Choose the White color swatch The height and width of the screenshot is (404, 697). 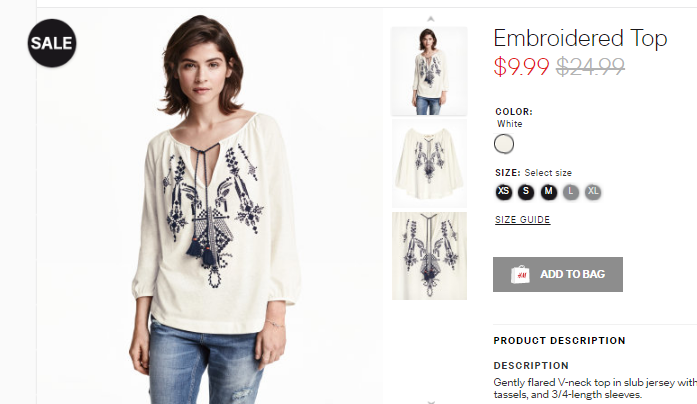[504, 144]
